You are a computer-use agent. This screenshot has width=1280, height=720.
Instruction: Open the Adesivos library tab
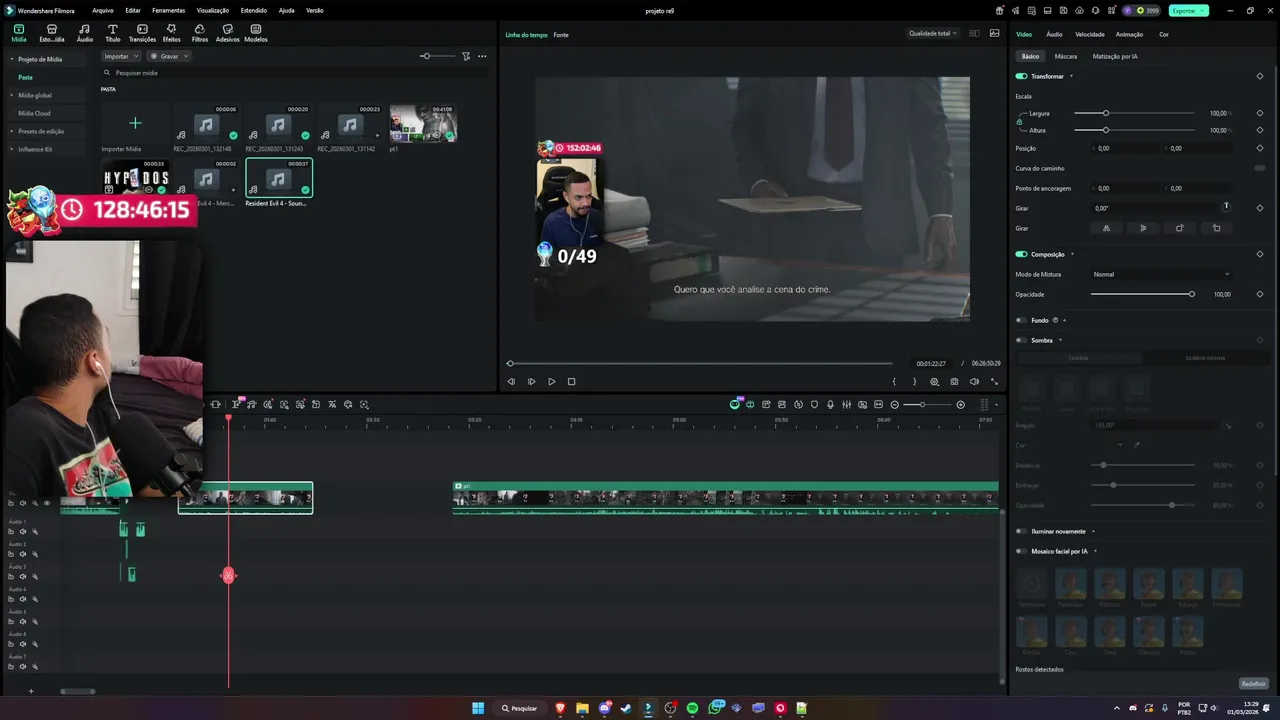coord(228,33)
